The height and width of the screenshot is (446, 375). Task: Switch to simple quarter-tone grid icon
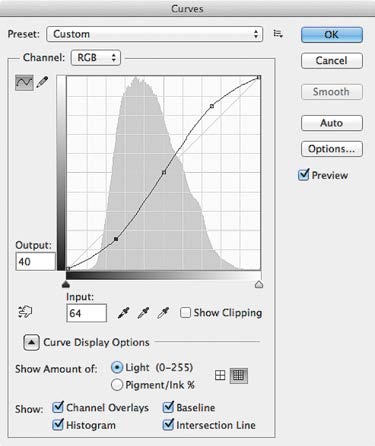[220, 376]
